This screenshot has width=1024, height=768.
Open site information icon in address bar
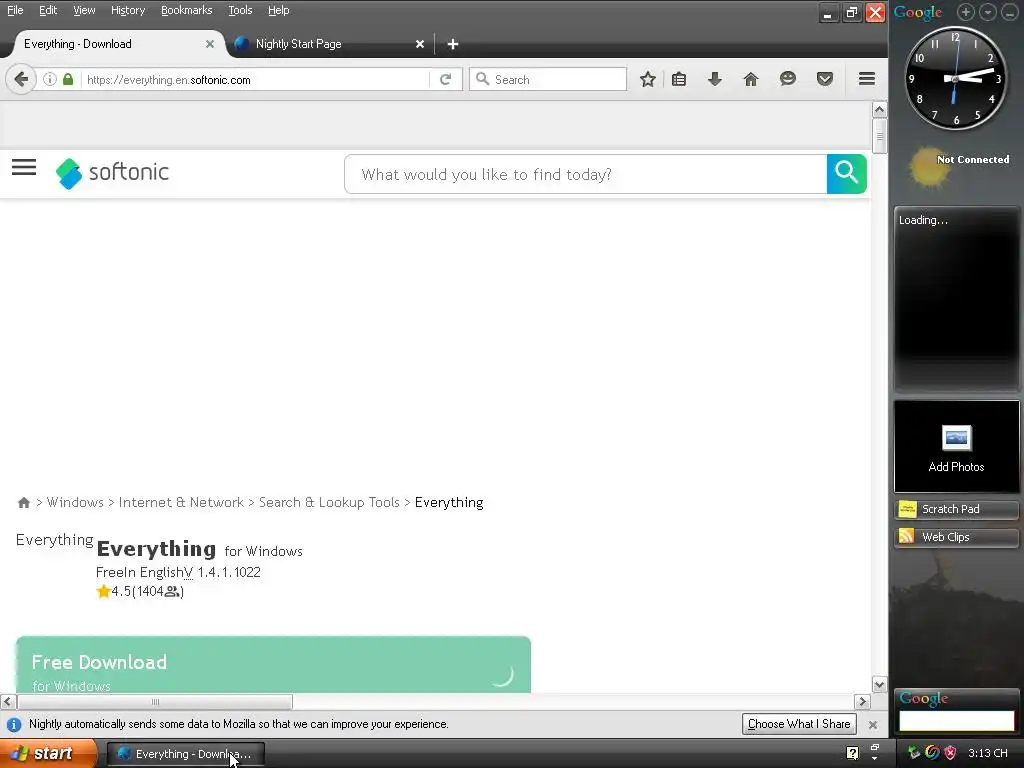[50, 80]
